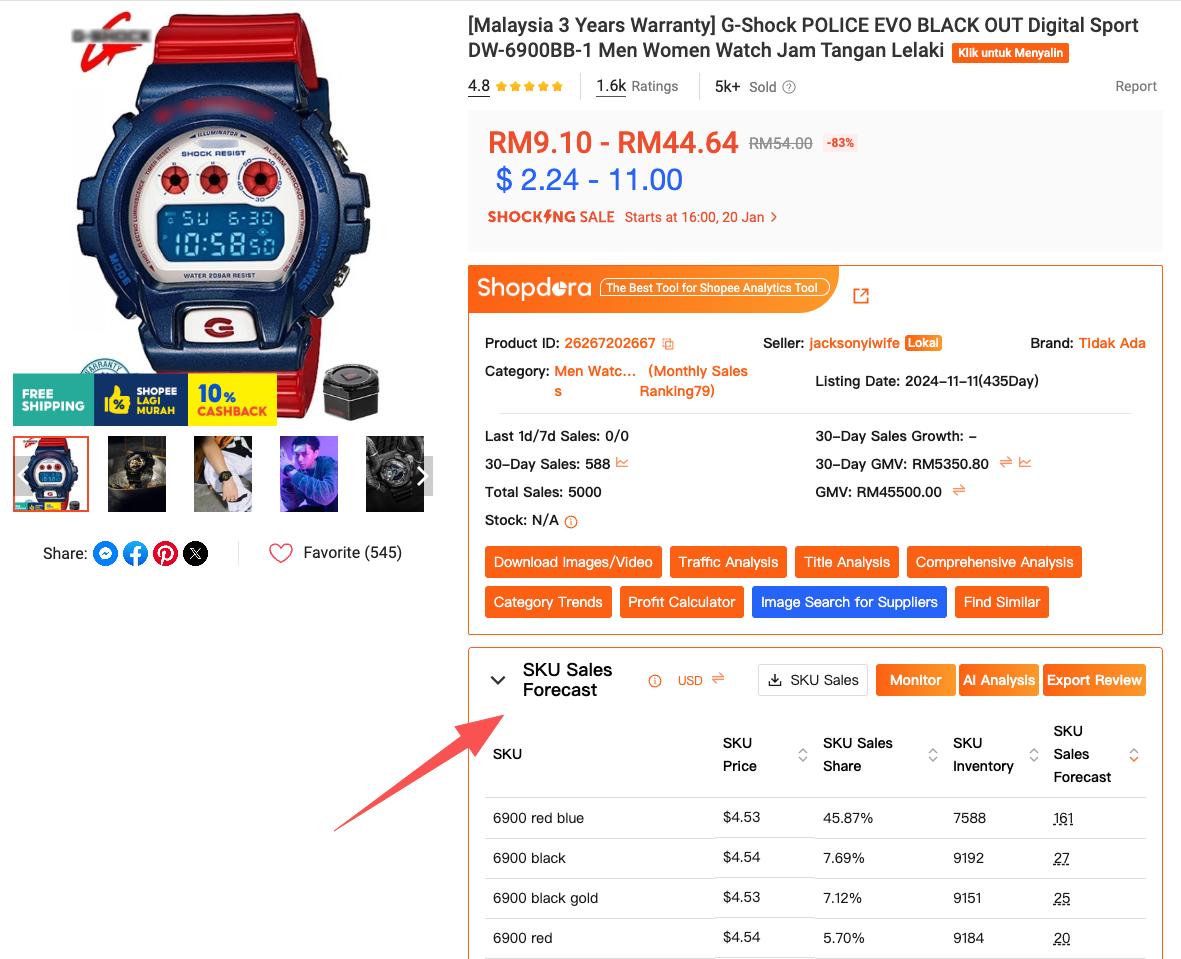Open Shopdora external link icon
1181x959 pixels.
tap(861, 296)
